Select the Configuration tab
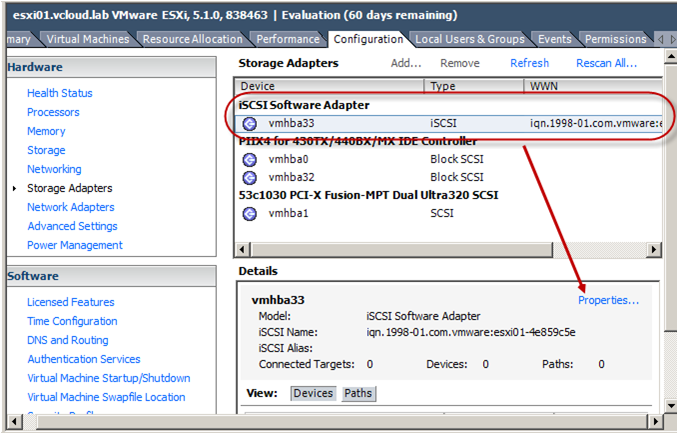 [368, 39]
